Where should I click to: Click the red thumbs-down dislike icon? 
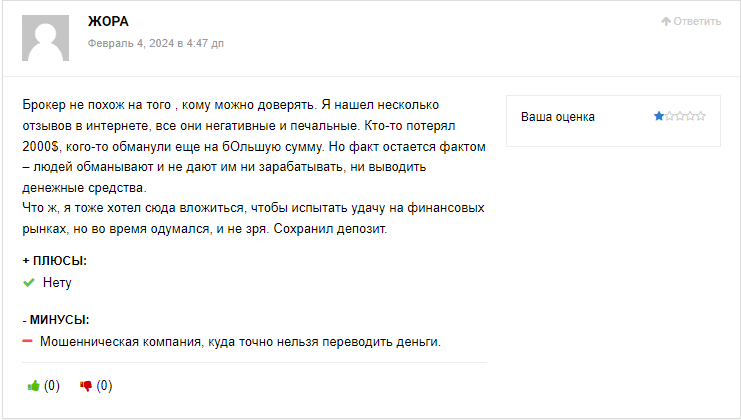coord(86,386)
